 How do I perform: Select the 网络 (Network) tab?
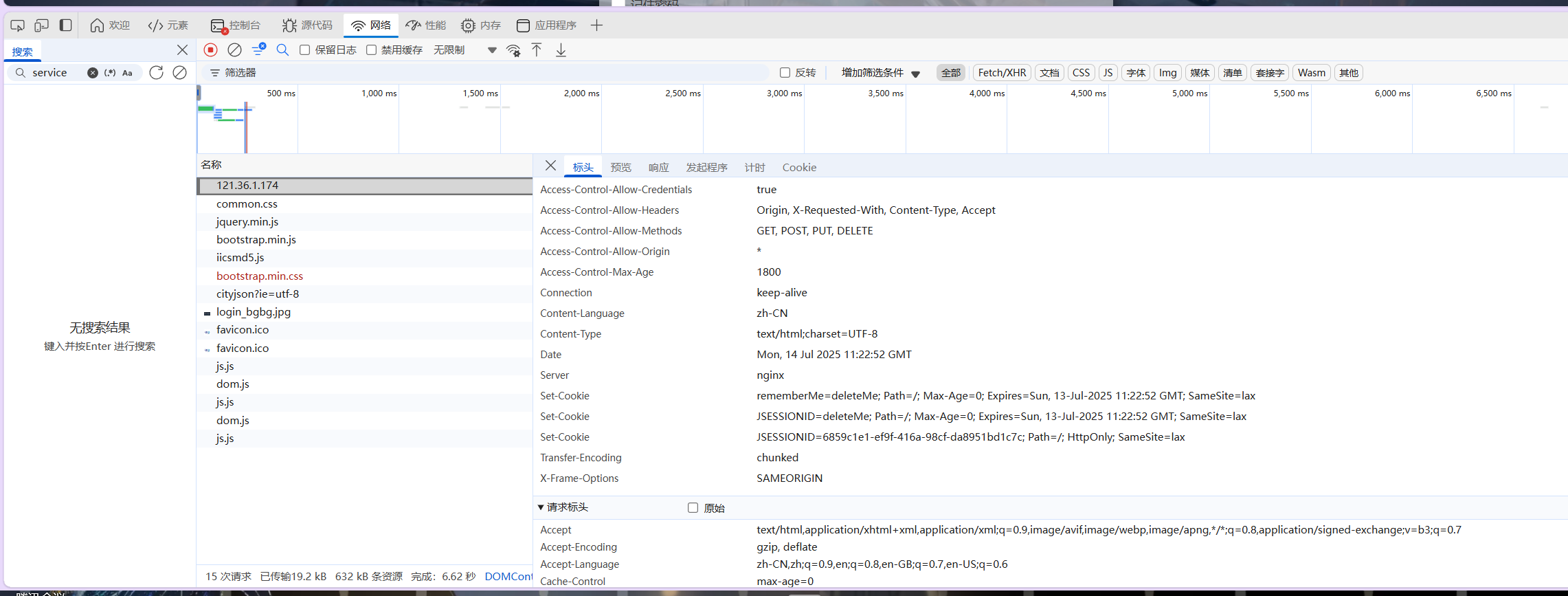pyautogui.click(x=371, y=25)
